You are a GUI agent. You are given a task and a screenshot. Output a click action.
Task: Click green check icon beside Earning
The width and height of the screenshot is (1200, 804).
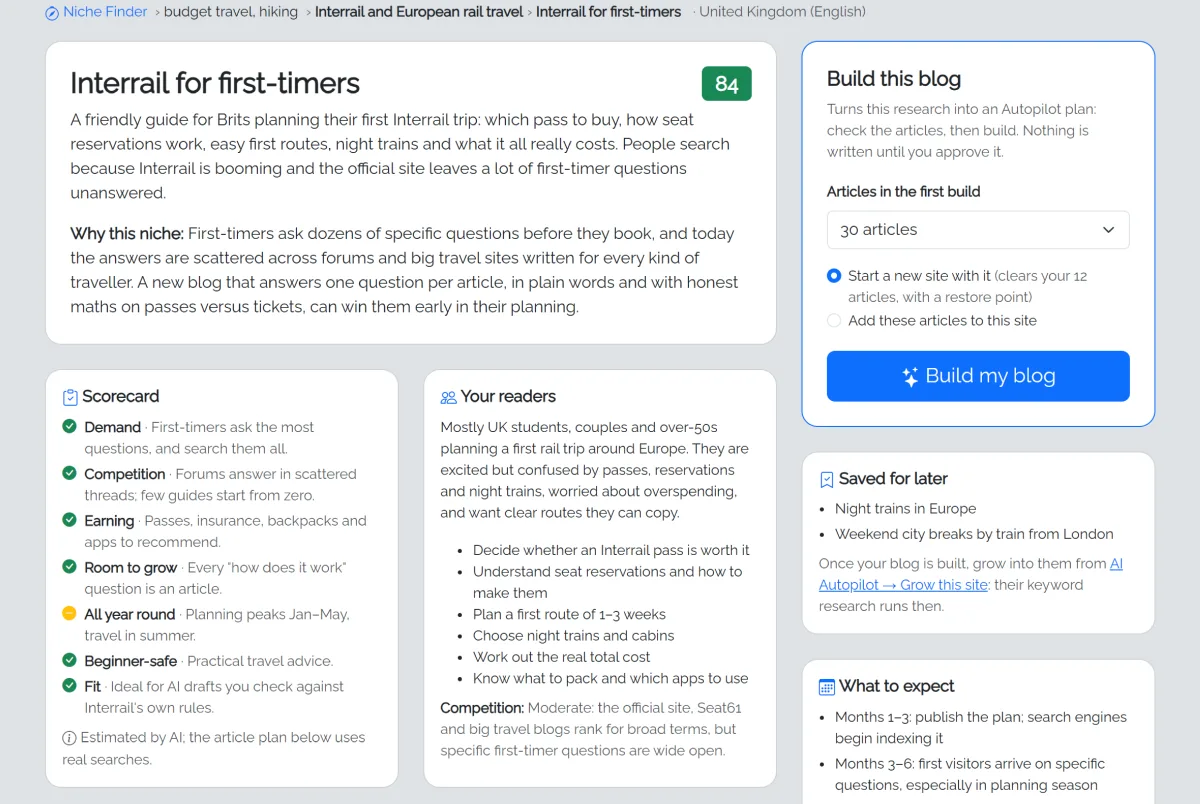point(69,520)
